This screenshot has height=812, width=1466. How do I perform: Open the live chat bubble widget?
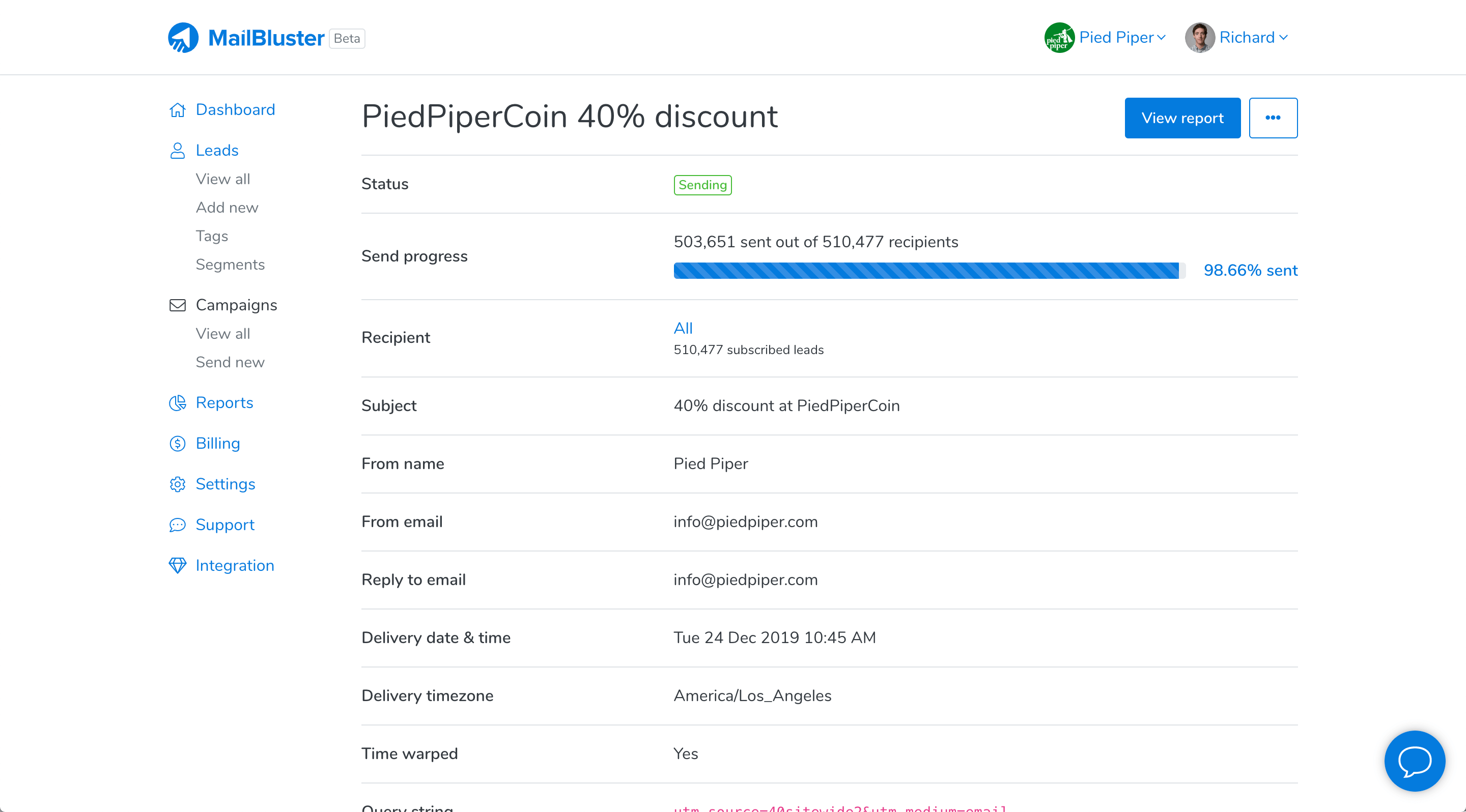click(x=1414, y=761)
